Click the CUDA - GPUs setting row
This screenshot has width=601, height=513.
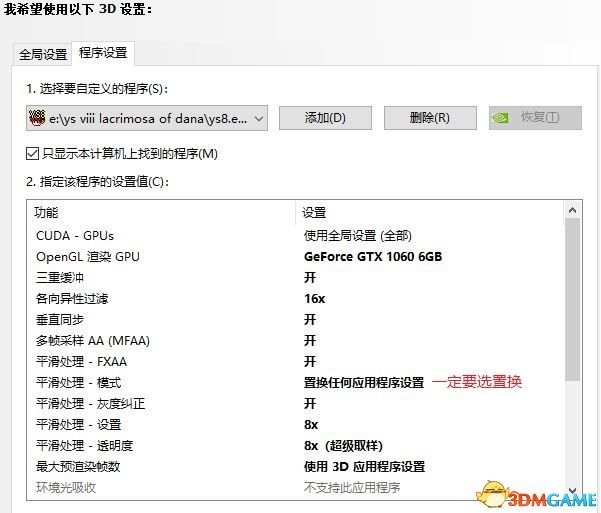click(x=75, y=235)
